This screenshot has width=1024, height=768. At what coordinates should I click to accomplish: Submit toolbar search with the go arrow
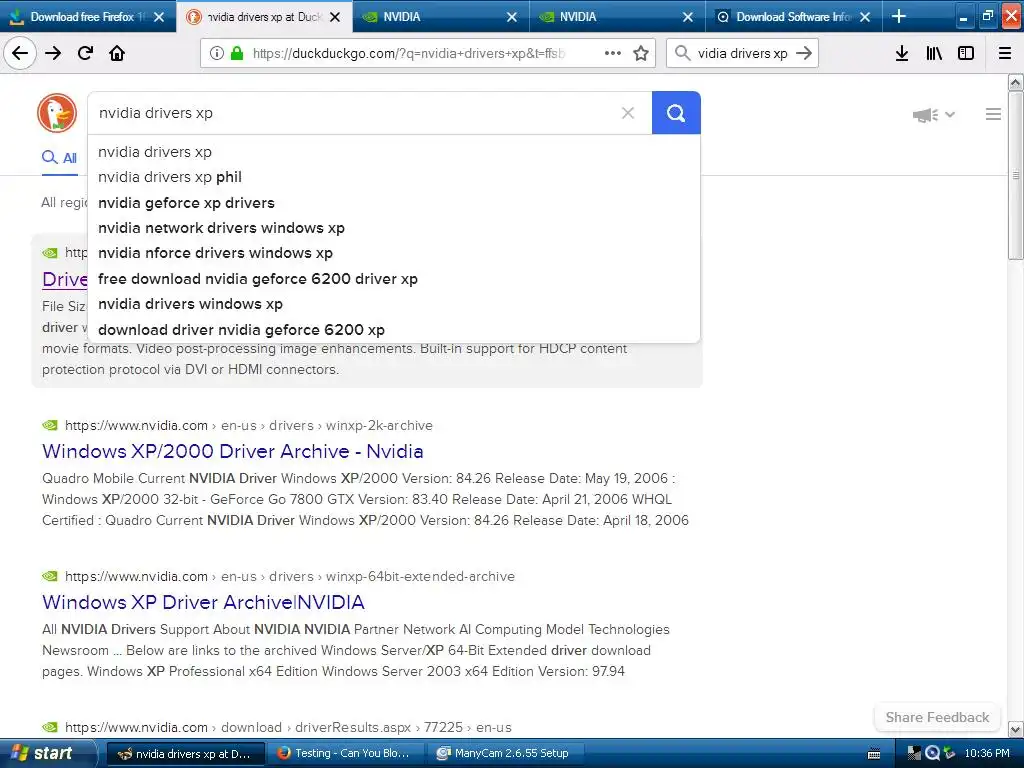[x=805, y=53]
